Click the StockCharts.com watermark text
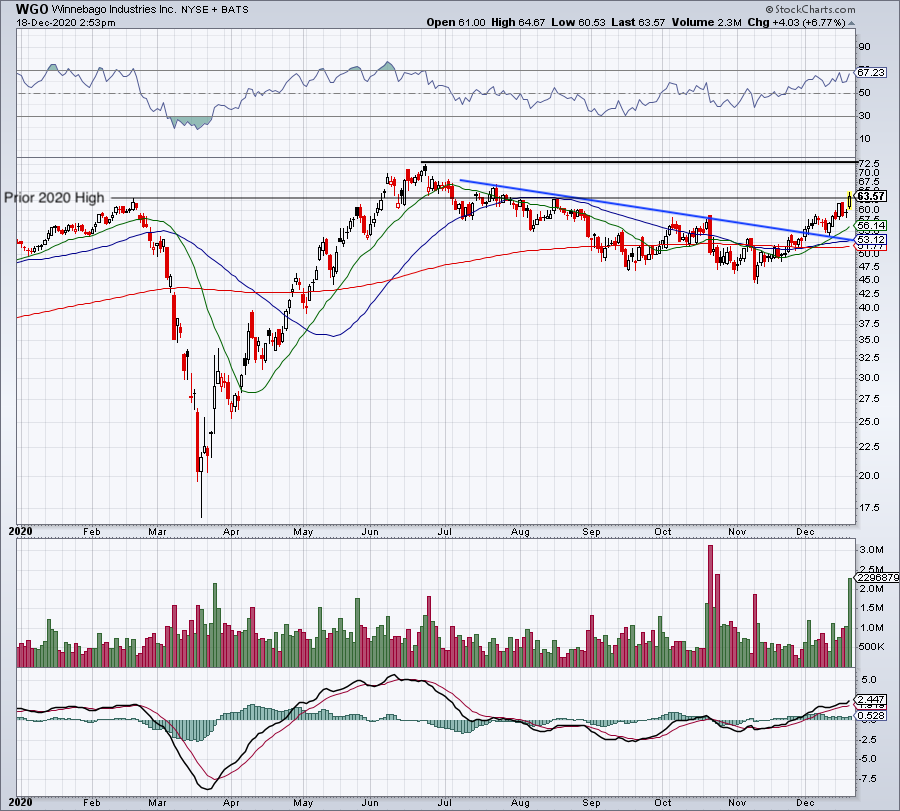Image resolution: width=900 pixels, height=811 pixels. click(810, 10)
